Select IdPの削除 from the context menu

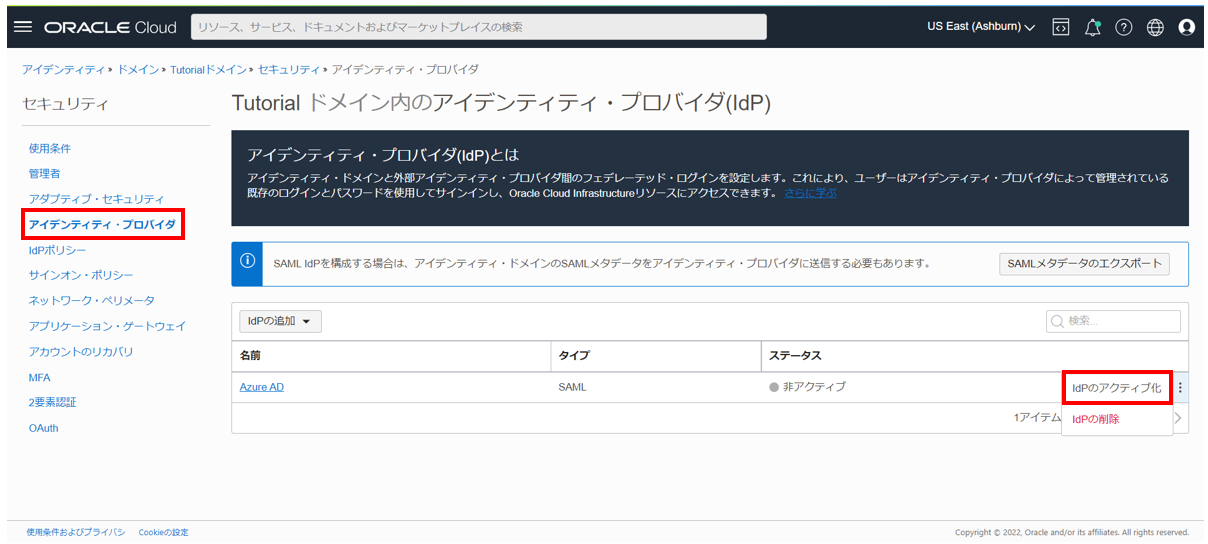point(1096,419)
